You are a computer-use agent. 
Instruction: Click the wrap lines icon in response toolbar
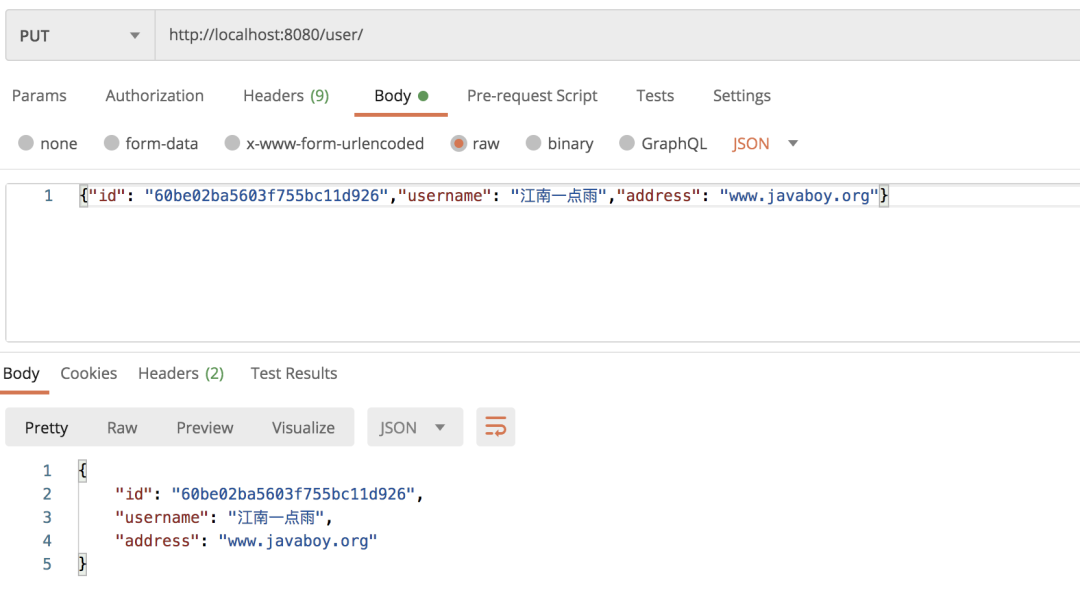495,427
